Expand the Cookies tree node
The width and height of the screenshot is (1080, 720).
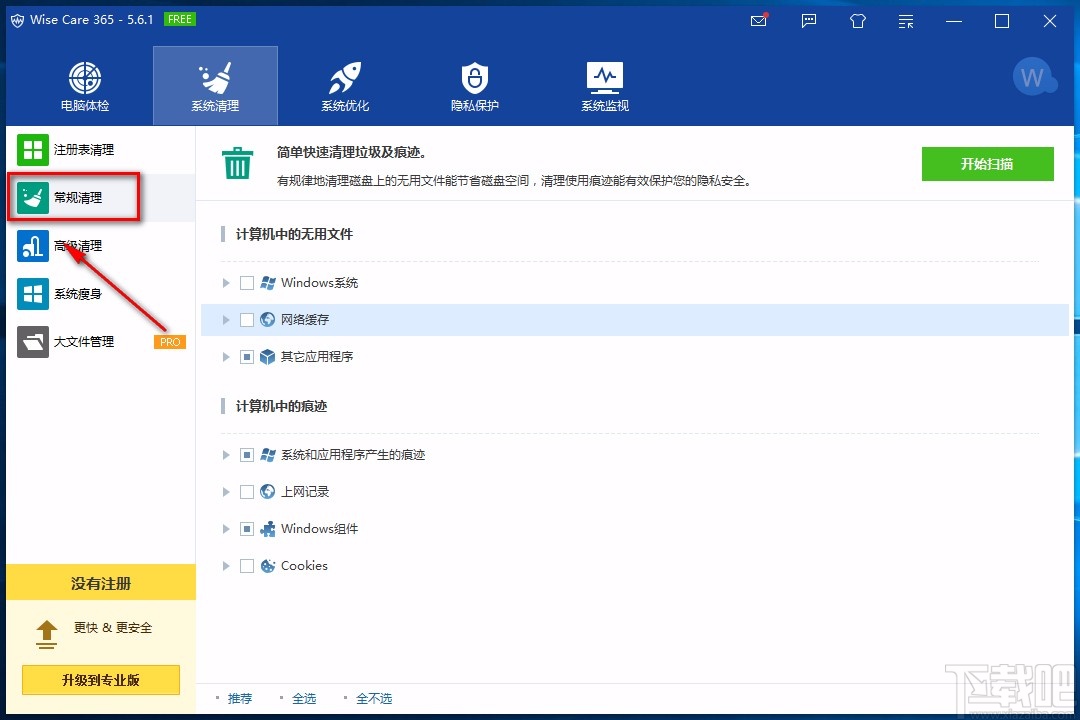click(226, 566)
